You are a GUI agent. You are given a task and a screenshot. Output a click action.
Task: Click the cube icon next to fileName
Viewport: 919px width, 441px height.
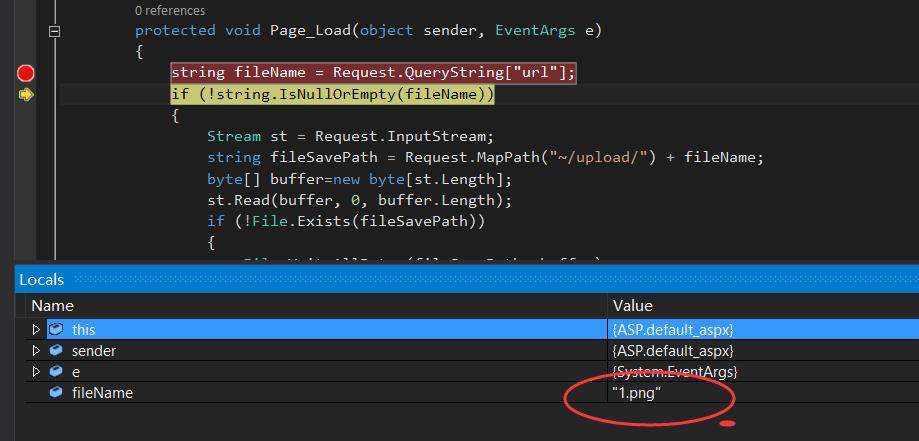click(x=56, y=392)
